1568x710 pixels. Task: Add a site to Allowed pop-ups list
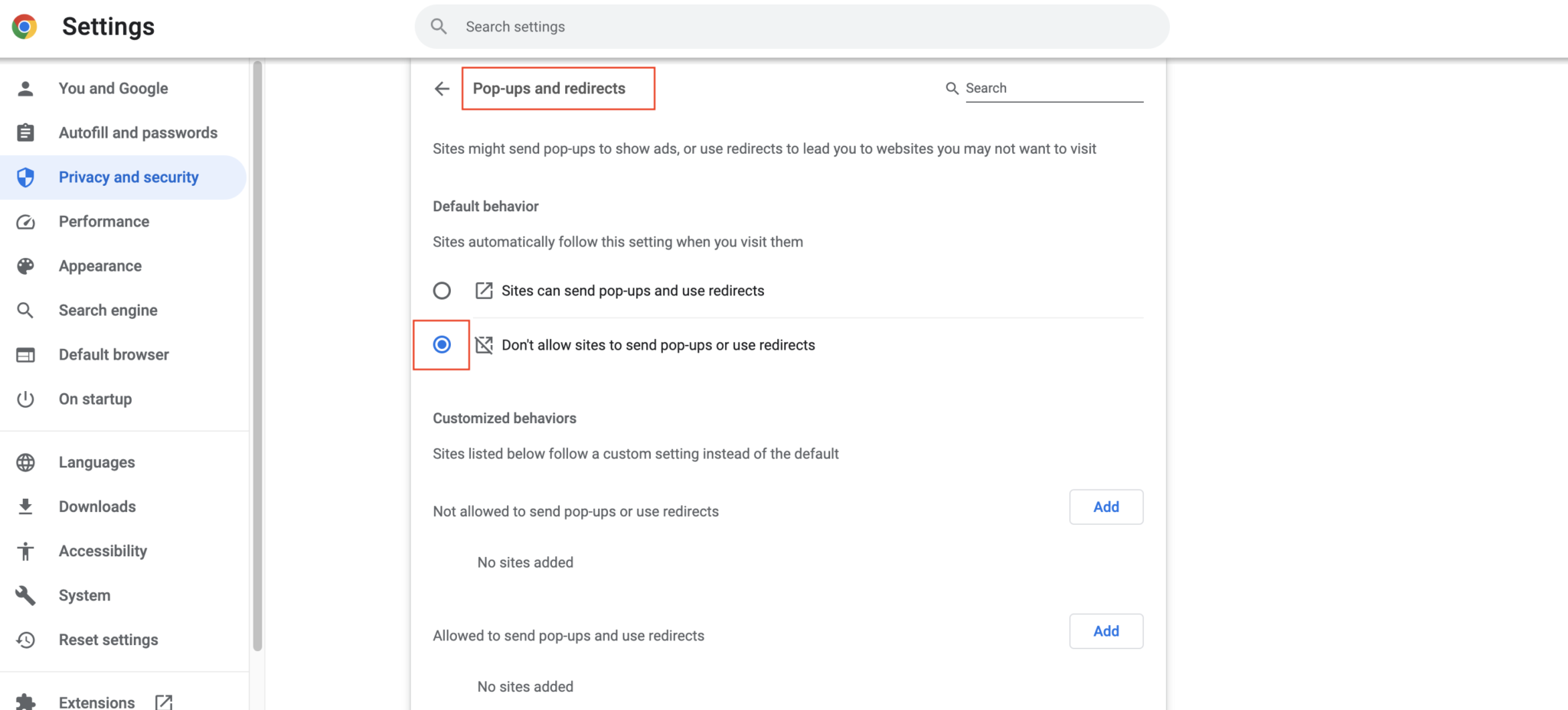1106,631
